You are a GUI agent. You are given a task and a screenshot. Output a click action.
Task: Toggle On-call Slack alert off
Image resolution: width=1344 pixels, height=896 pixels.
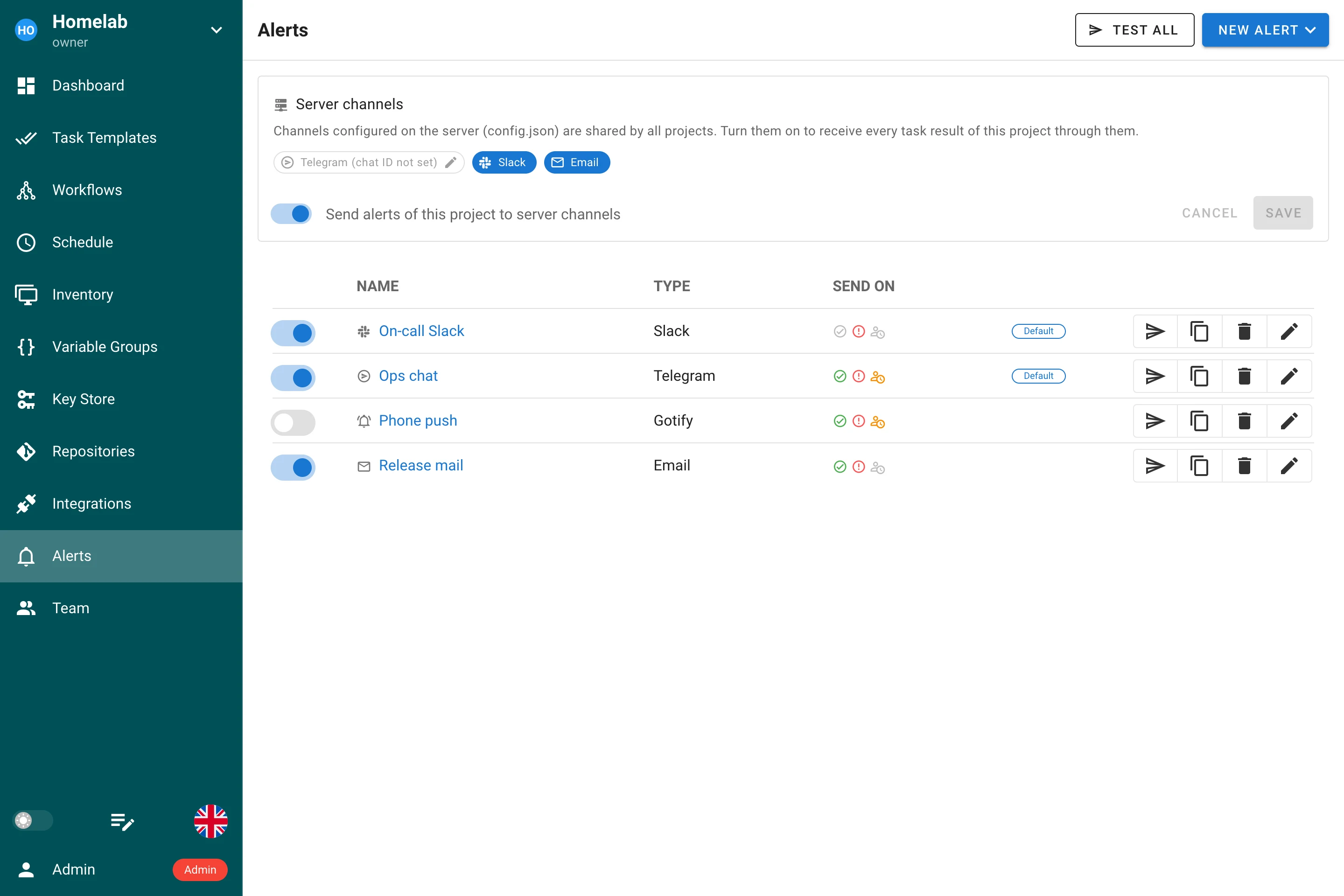pyautogui.click(x=293, y=333)
